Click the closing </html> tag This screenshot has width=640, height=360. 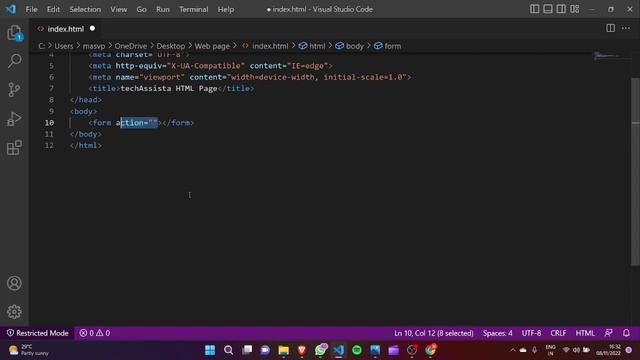point(86,145)
